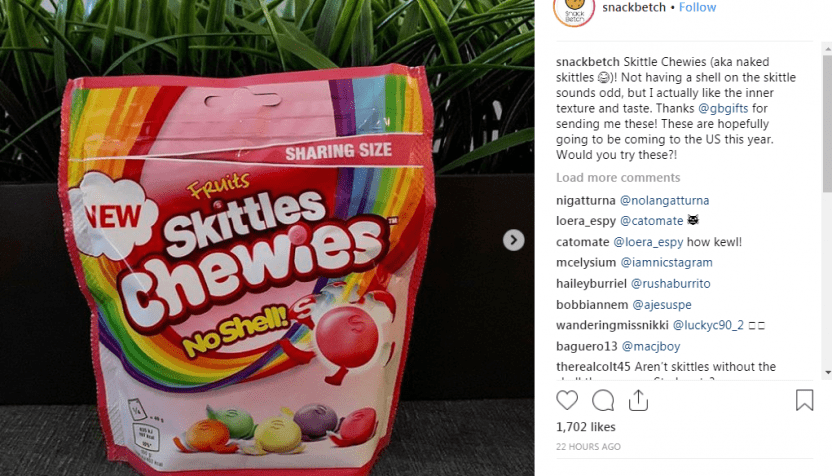
Task: View the 1,702 likes list
Action: pos(586,427)
